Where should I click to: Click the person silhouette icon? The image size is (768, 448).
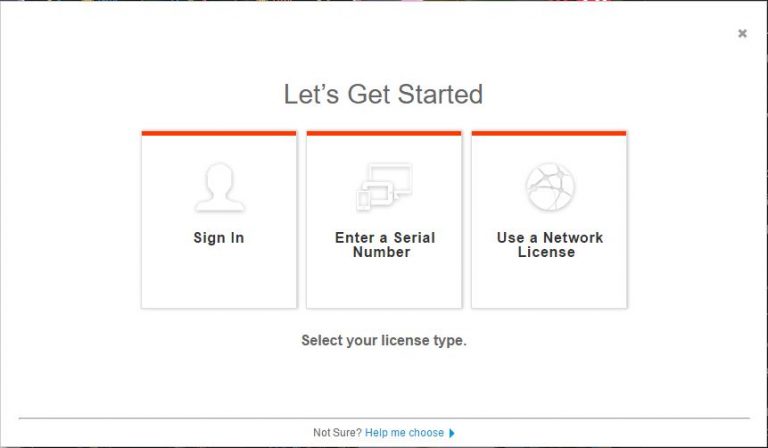tap(219, 187)
